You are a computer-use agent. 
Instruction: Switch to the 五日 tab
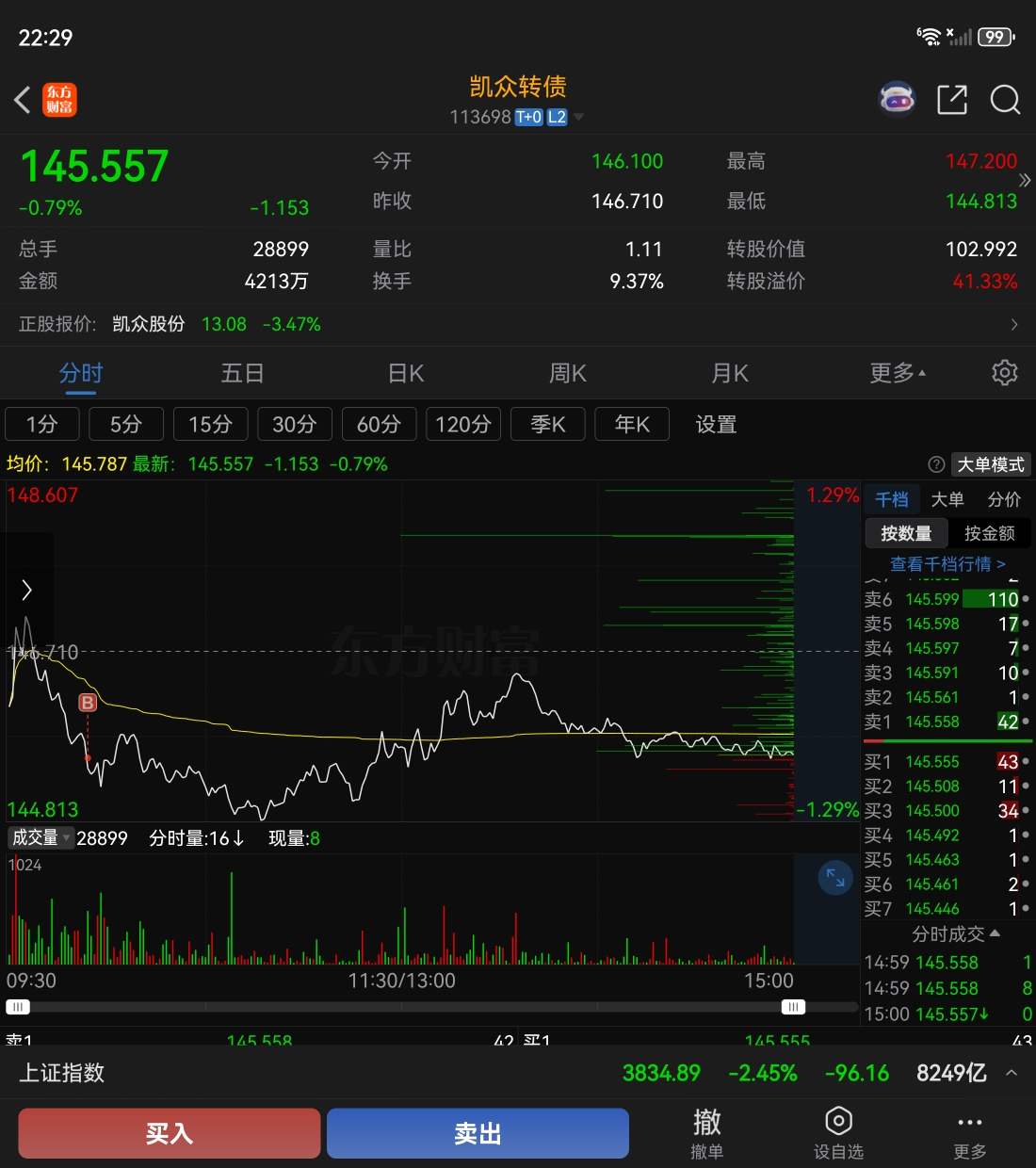[x=242, y=373]
